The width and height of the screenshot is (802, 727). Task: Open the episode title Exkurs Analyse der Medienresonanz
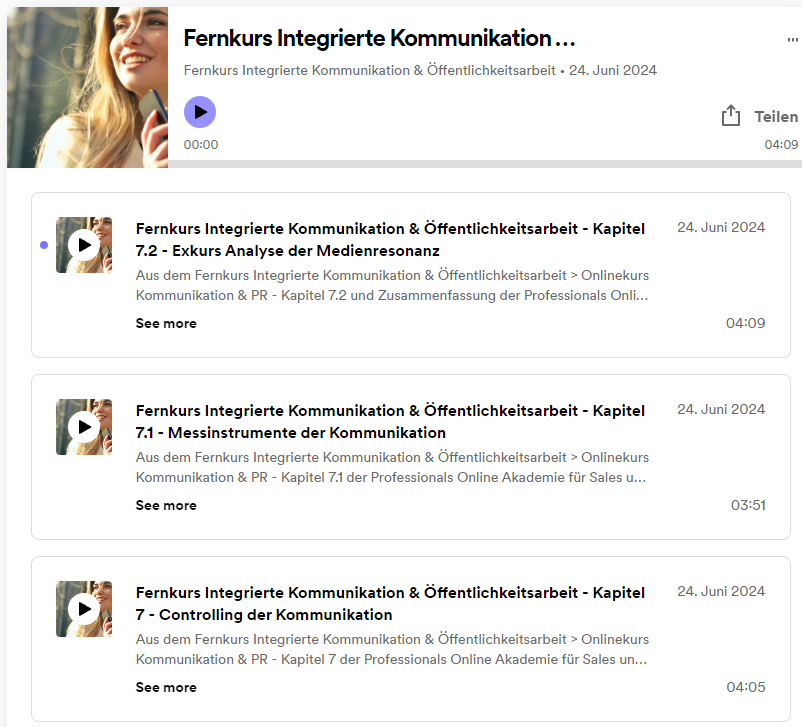tap(390, 239)
